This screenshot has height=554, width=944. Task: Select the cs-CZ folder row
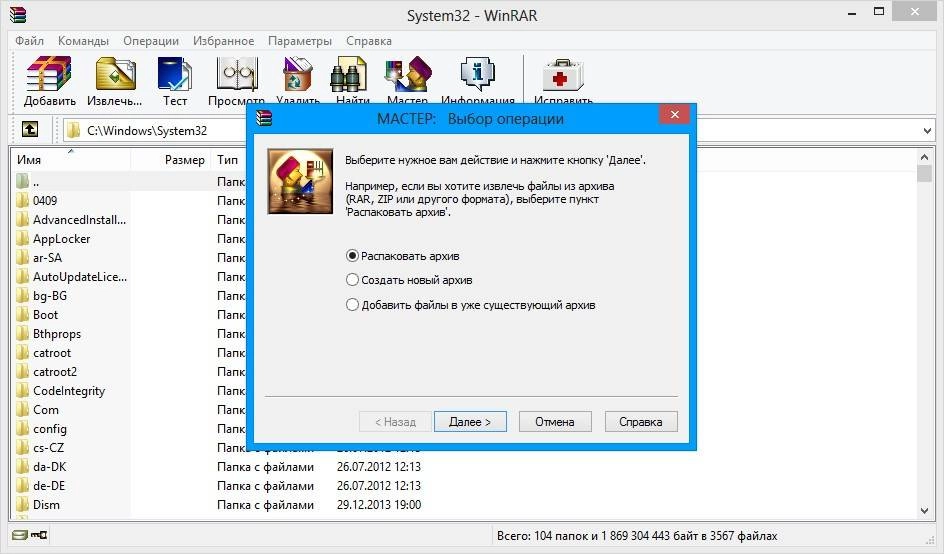point(129,447)
